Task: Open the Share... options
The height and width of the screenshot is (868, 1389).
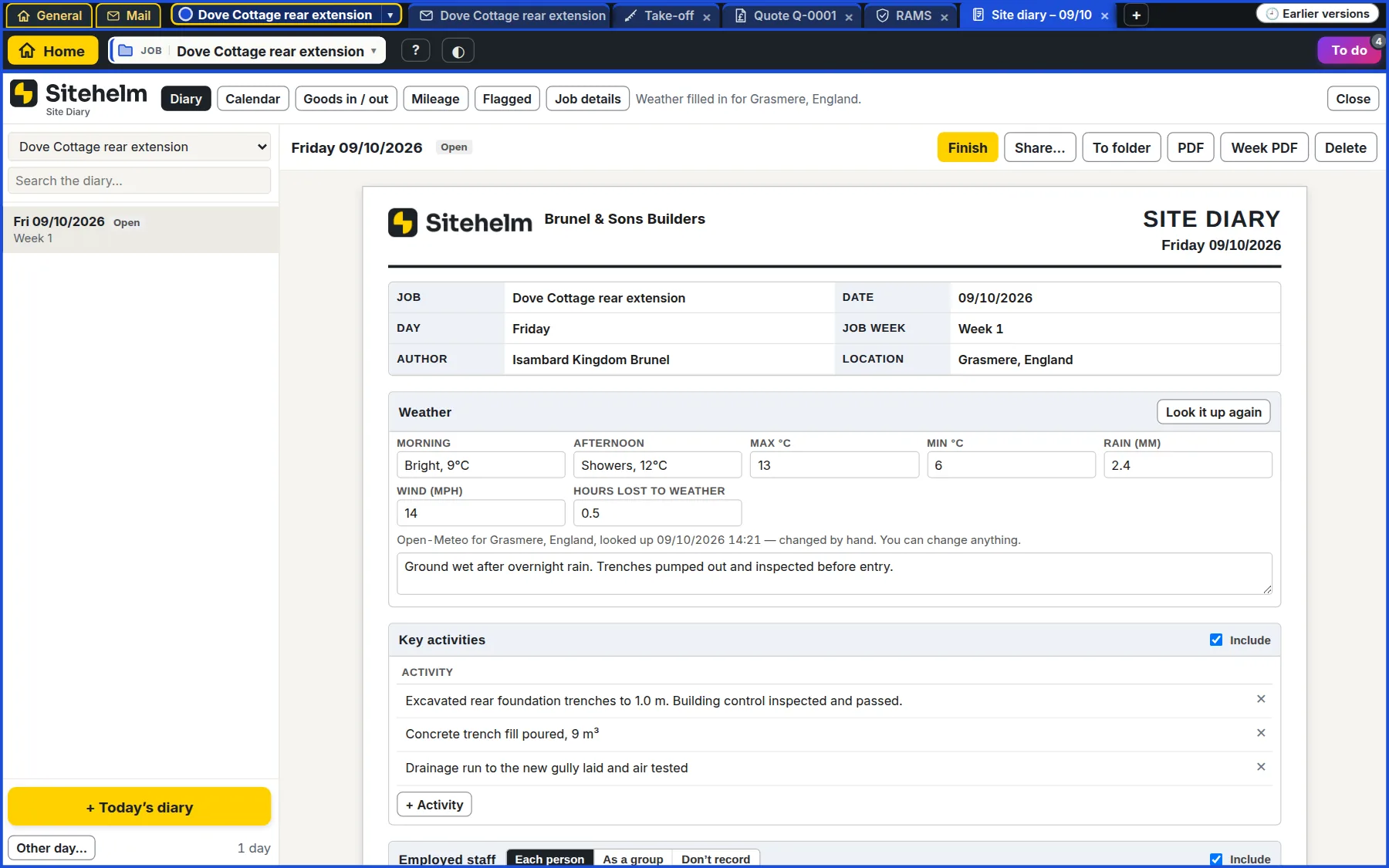Action: [x=1039, y=147]
